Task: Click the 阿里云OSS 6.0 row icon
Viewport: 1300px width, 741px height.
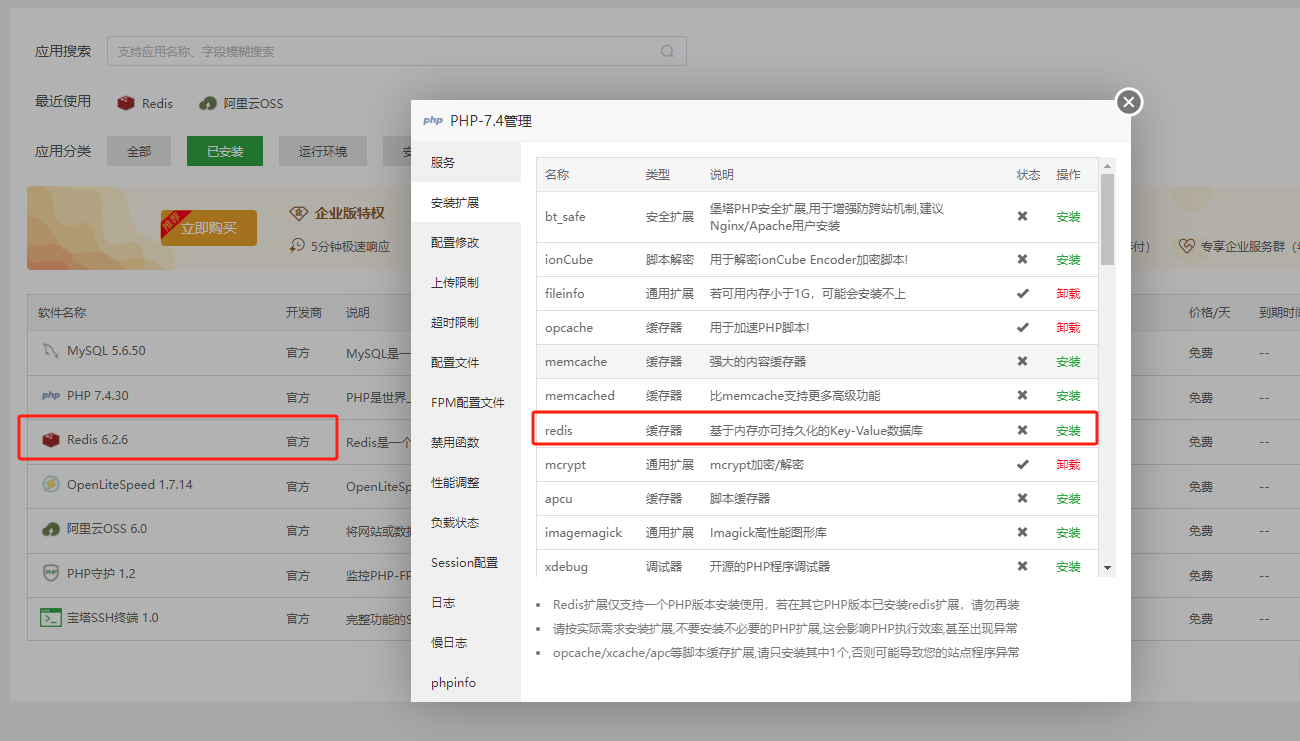Action: (x=50, y=528)
